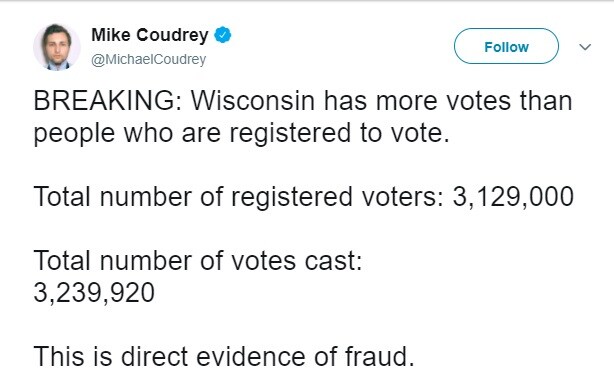Click the number 3,239,920
This screenshot has height=373, width=614.
(x=94, y=293)
